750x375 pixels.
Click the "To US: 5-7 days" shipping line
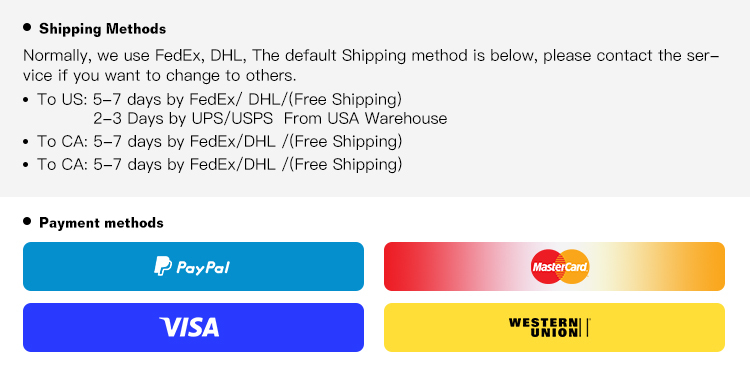coord(220,99)
